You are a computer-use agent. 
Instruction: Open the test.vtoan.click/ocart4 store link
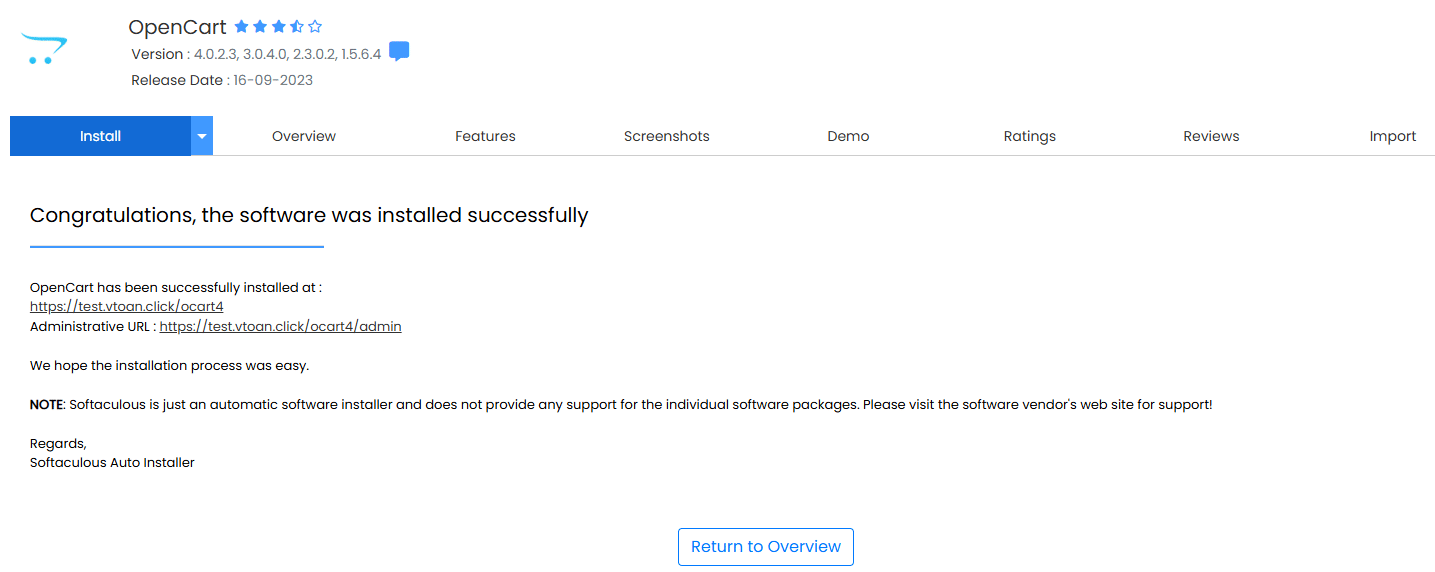(127, 307)
